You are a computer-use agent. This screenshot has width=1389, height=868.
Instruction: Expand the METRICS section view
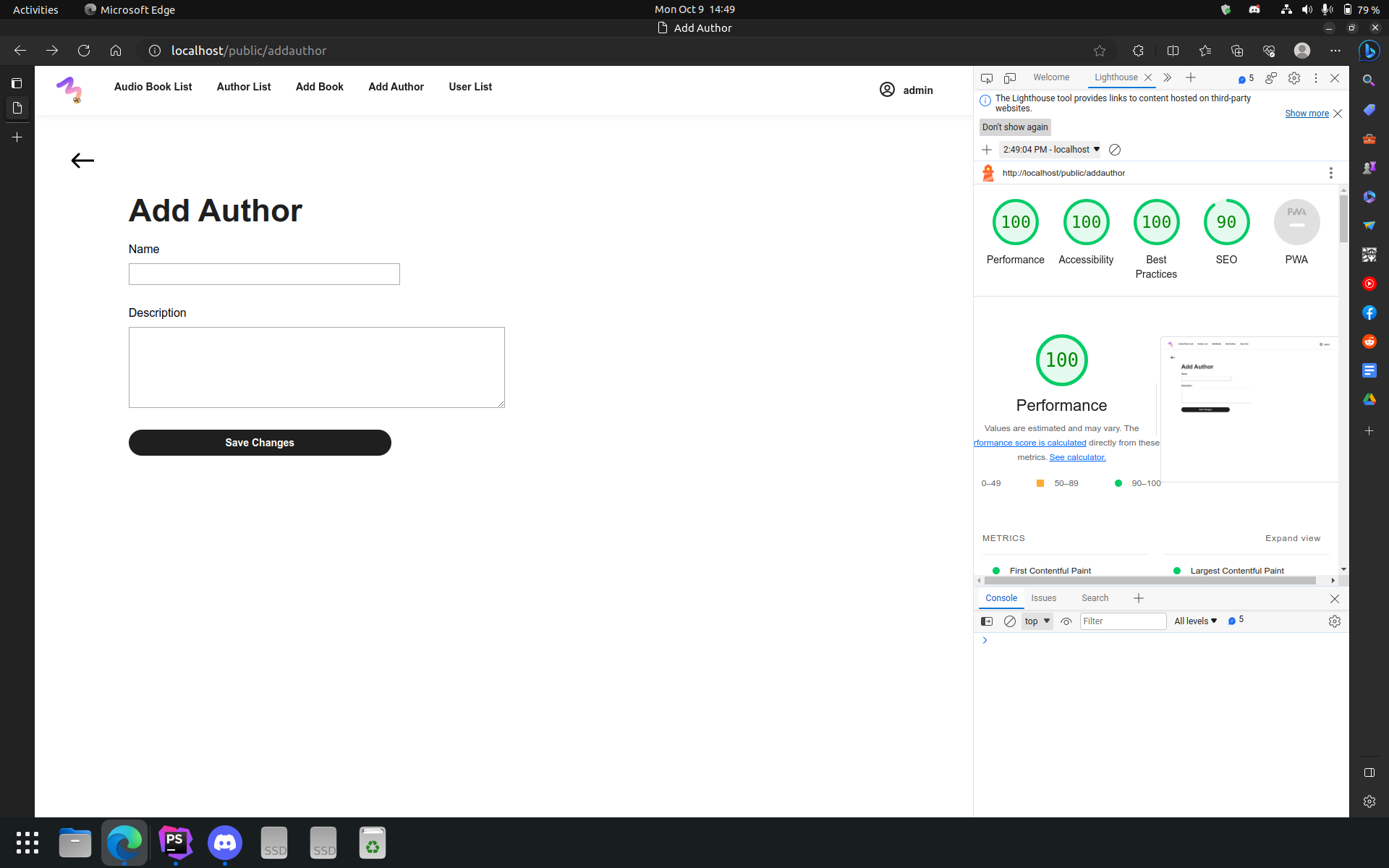click(x=1293, y=538)
